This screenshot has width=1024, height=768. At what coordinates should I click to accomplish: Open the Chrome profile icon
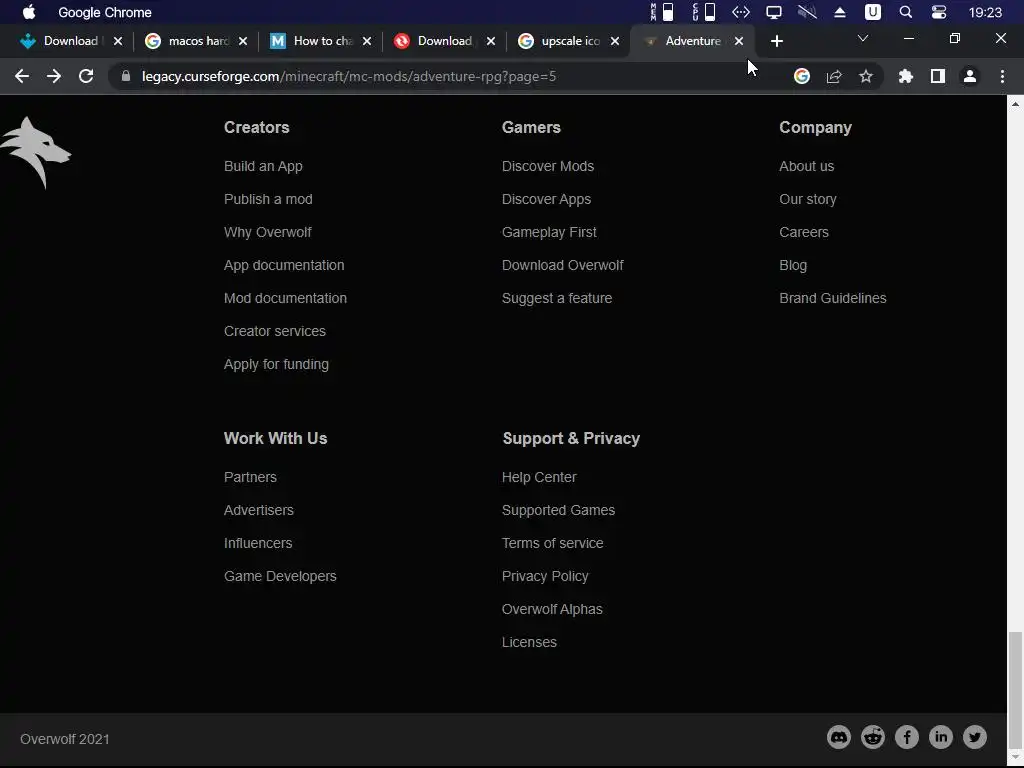[970, 76]
